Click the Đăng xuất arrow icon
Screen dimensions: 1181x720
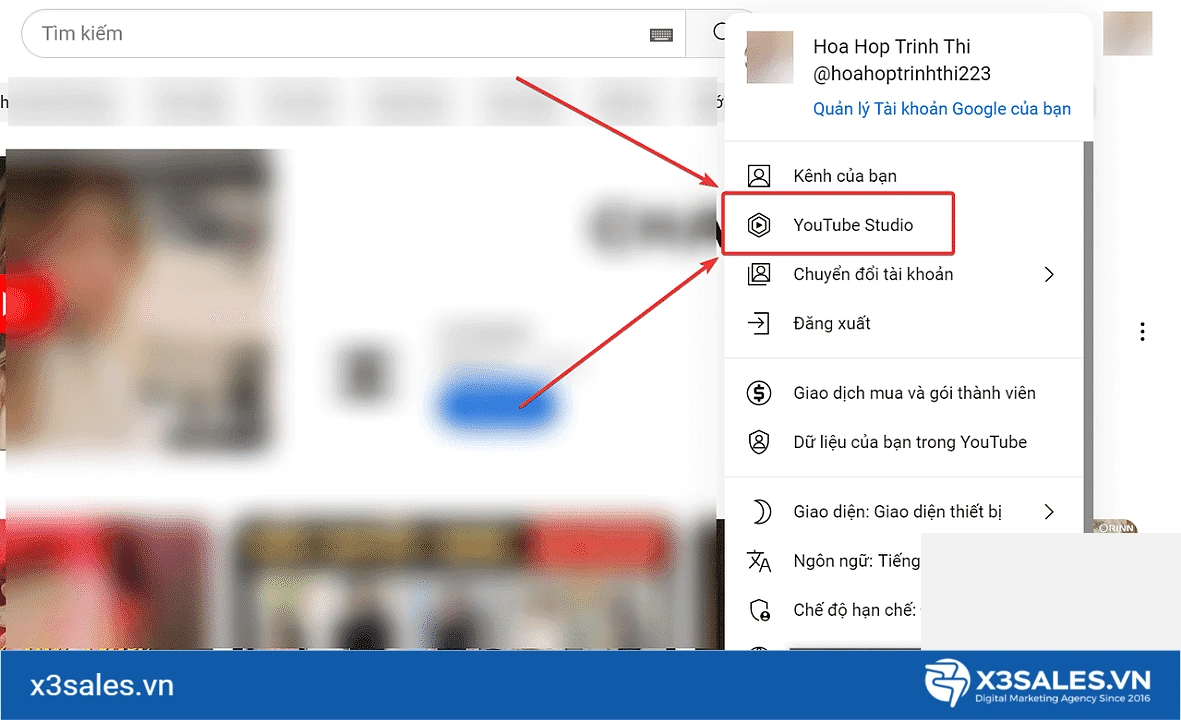(758, 323)
